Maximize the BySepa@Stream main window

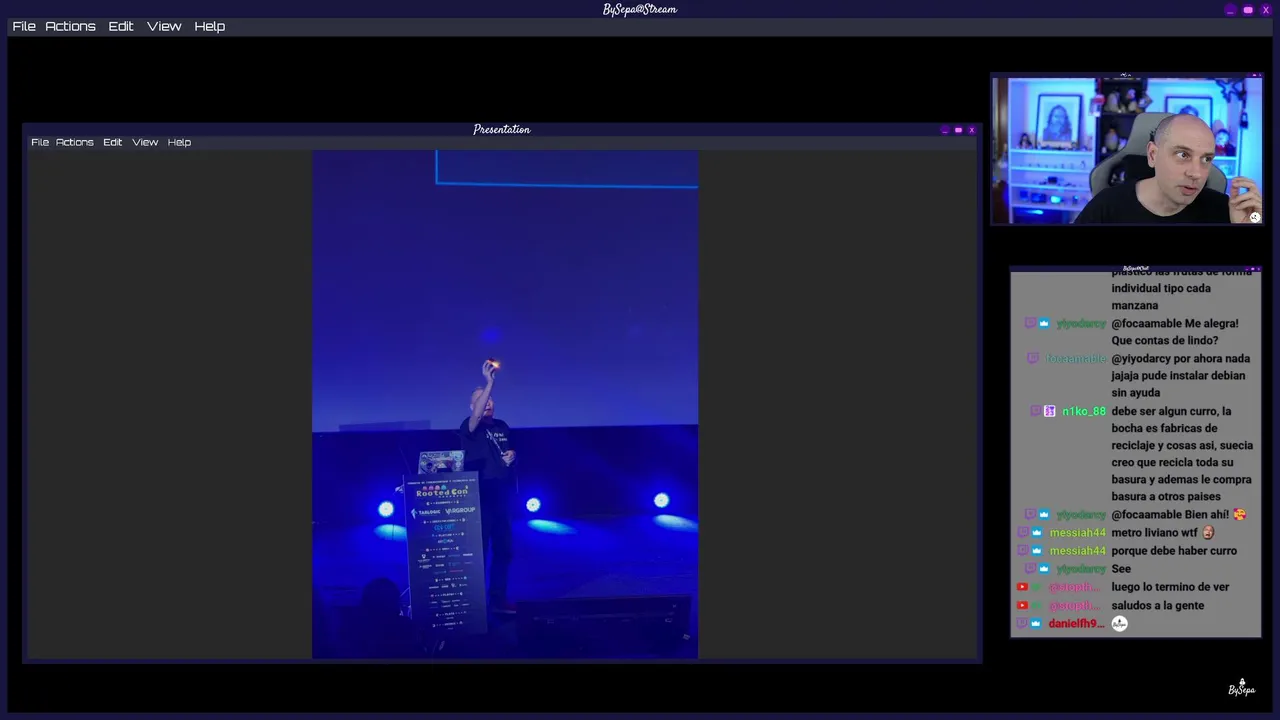tap(1248, 10)
